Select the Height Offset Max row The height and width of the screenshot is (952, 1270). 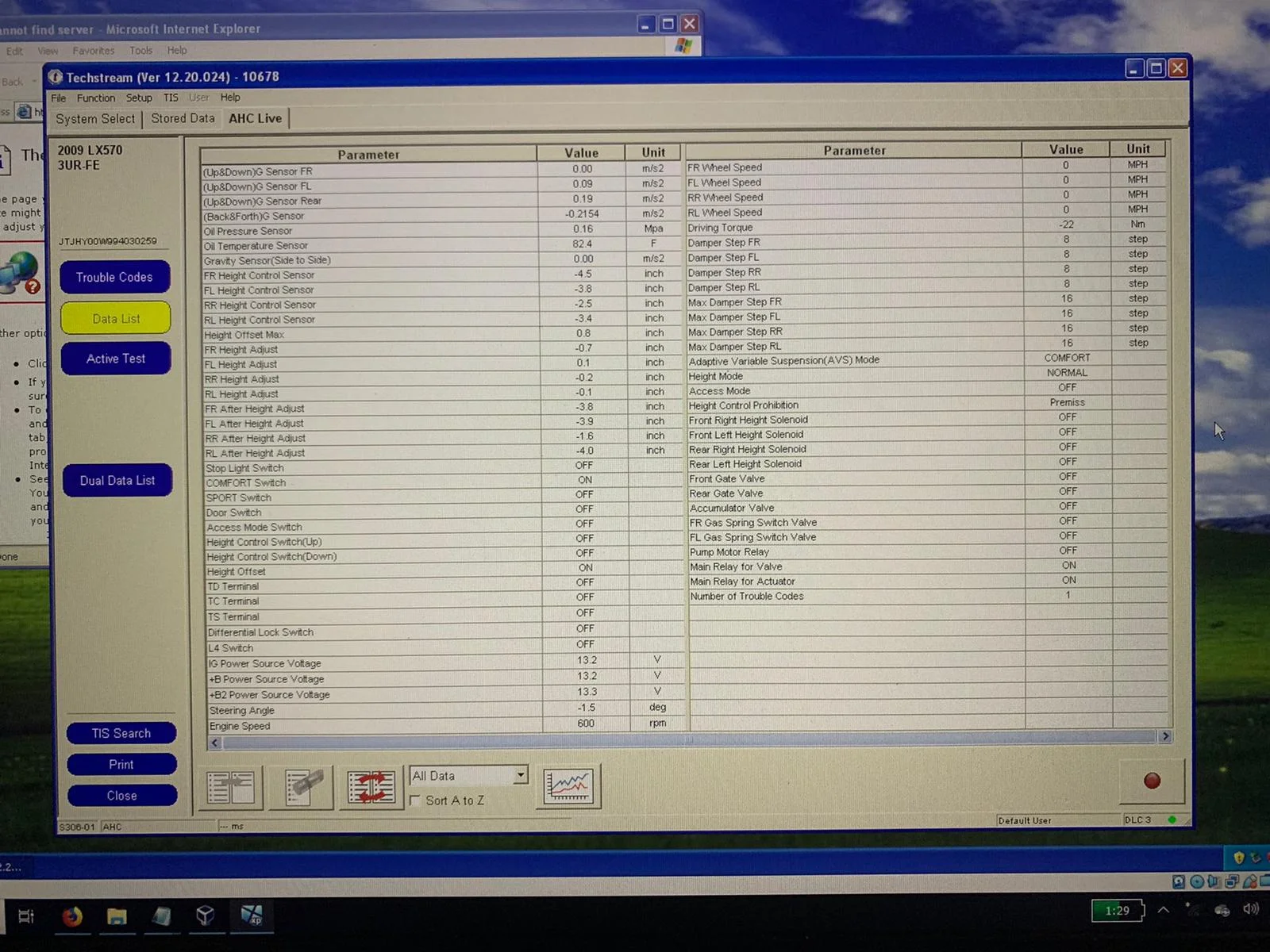[x=442, y=334]
